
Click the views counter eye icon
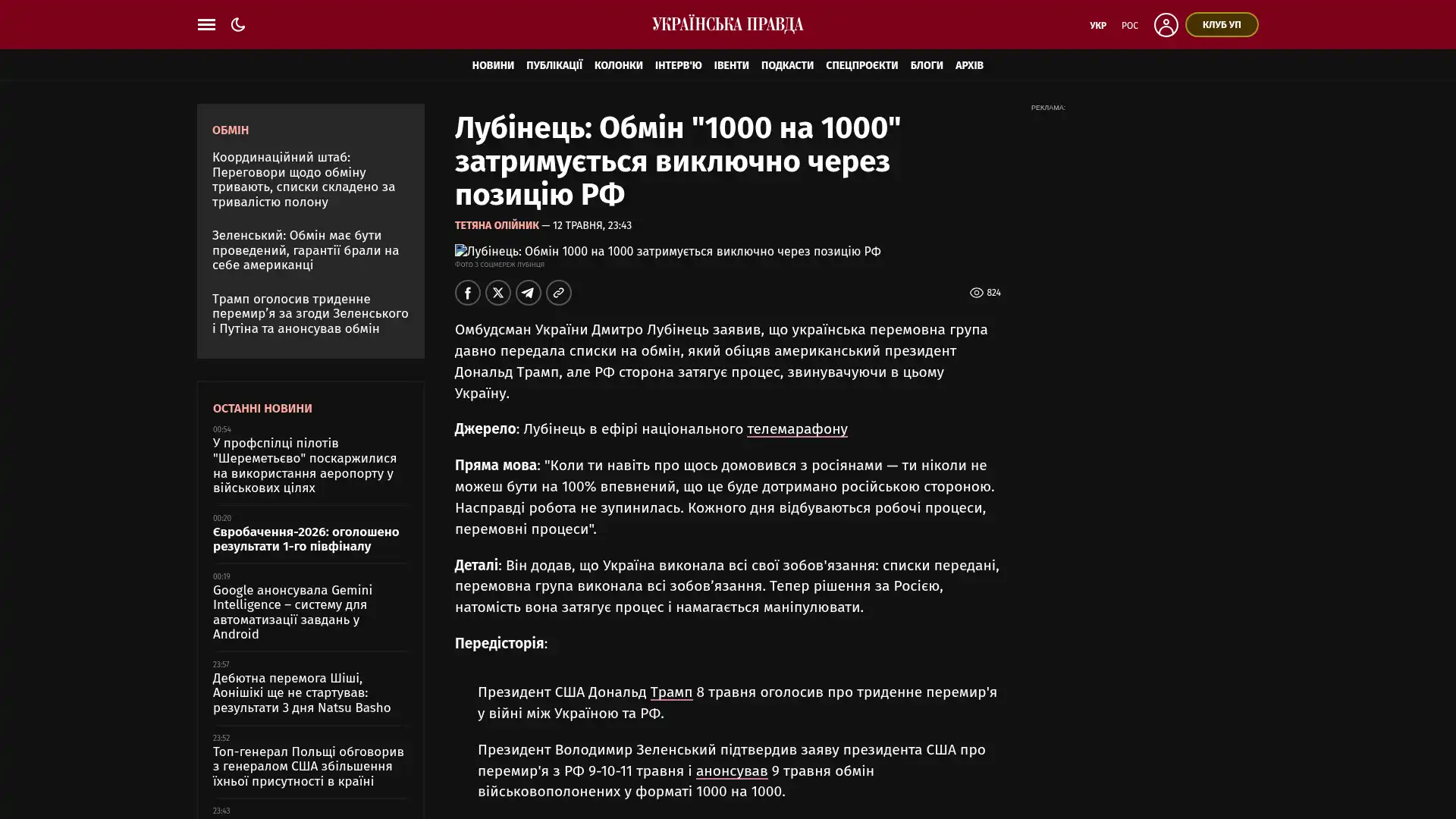click(976, 293)
